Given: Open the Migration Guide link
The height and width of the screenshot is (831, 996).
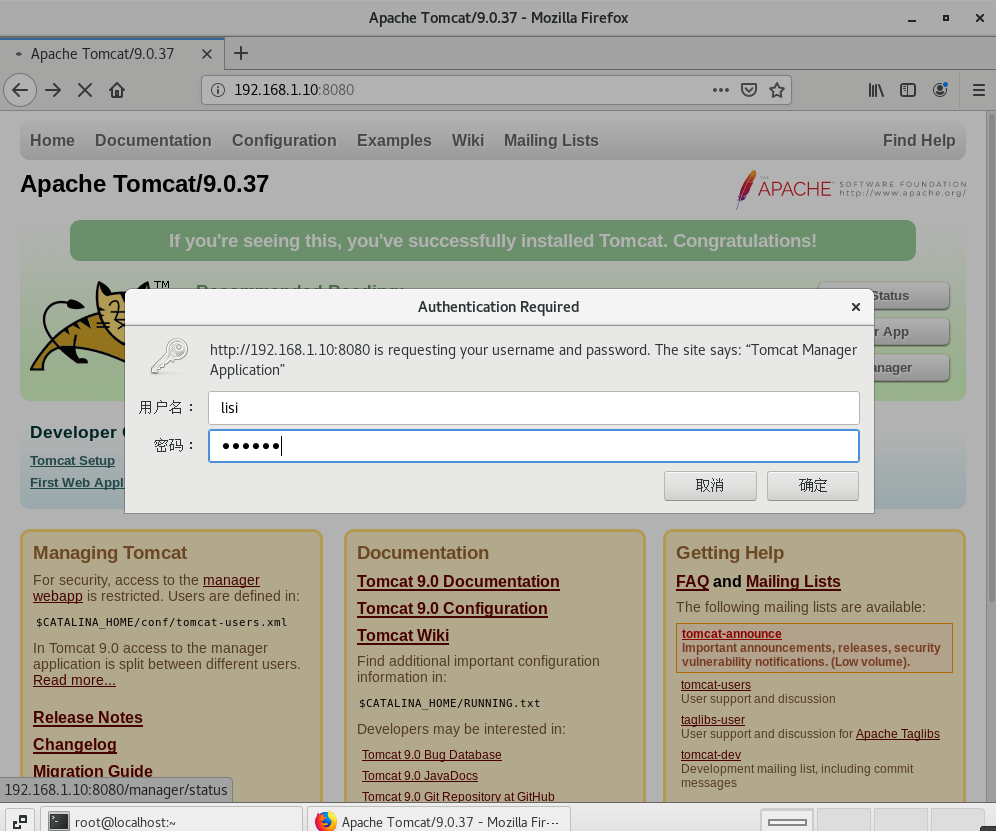Looking at the screenshot, I should pos(93,771).
